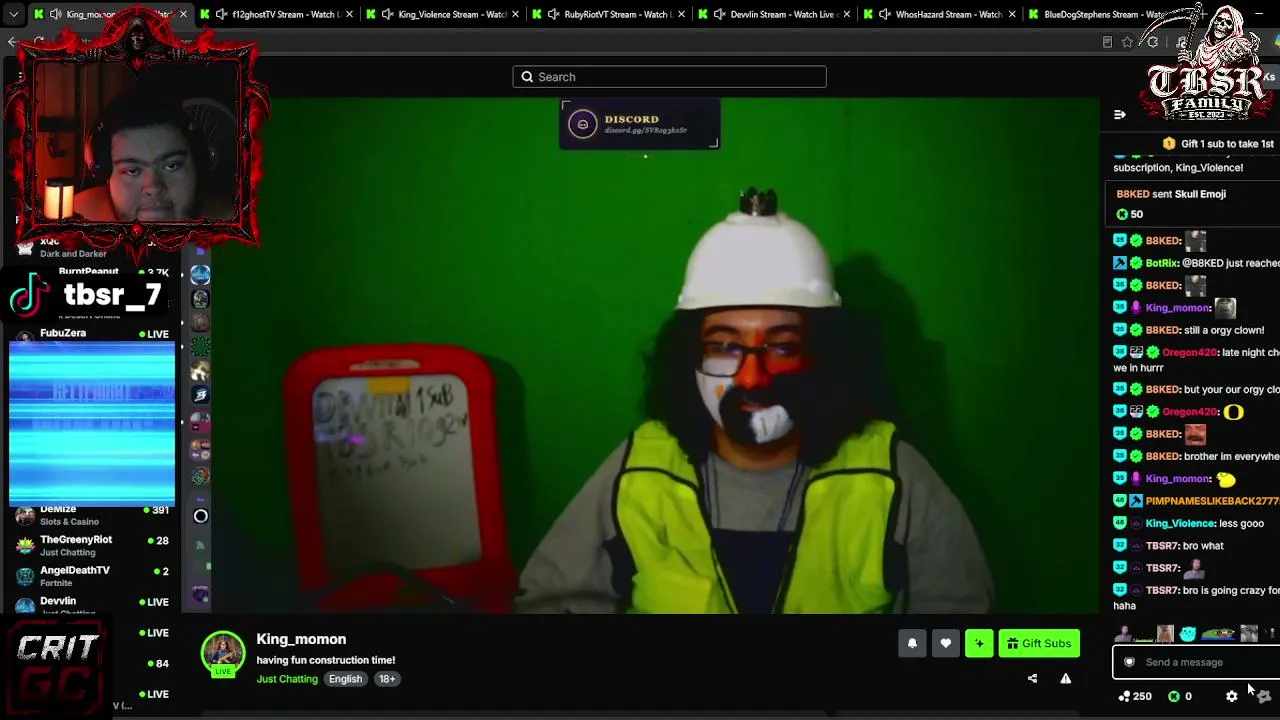
Task: Click Oregon420 username on late night message
Action: tap(1188, 352)
